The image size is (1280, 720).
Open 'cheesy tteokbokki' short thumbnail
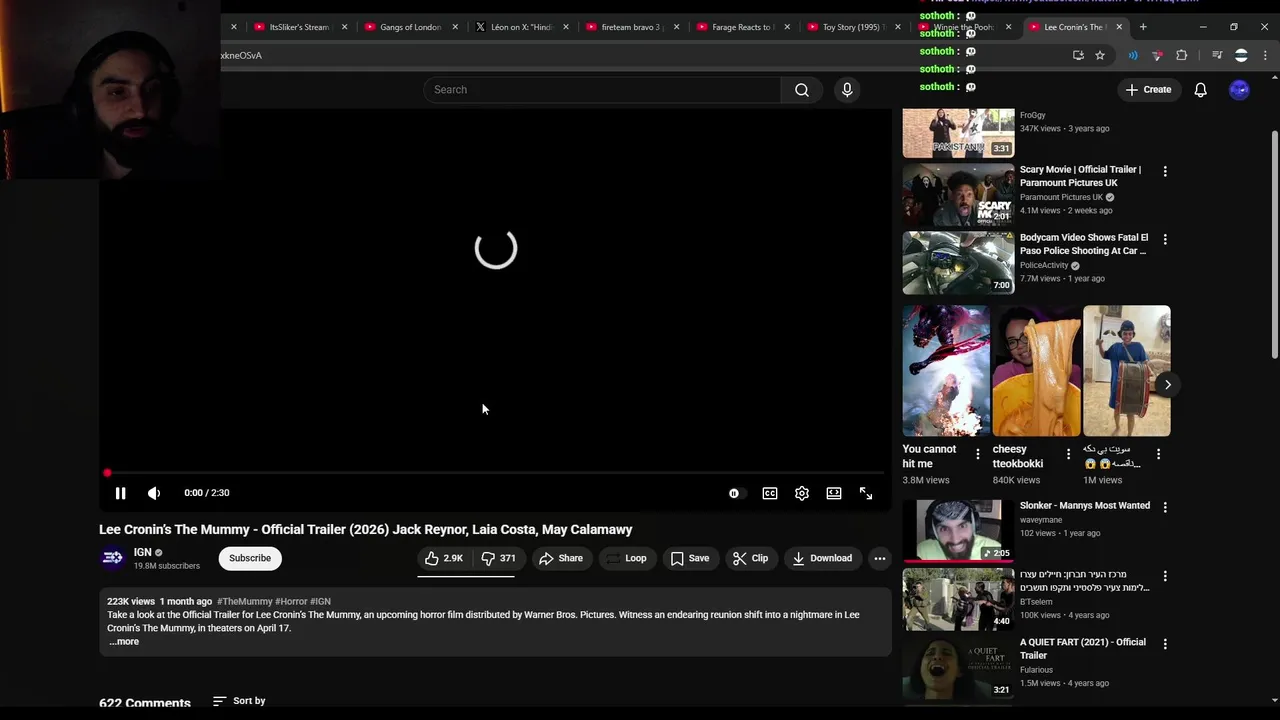(1036, 371)
